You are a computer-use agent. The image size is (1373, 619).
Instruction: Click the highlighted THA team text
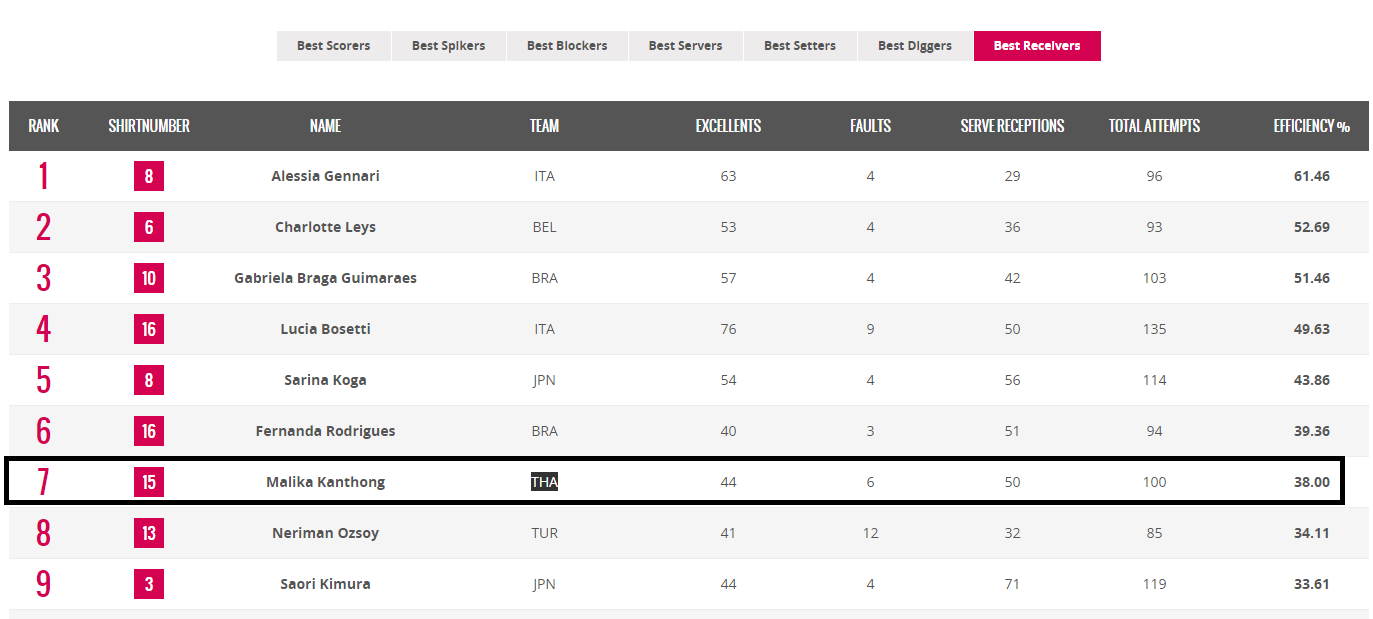pyautogui.click(x=544, y=482)
